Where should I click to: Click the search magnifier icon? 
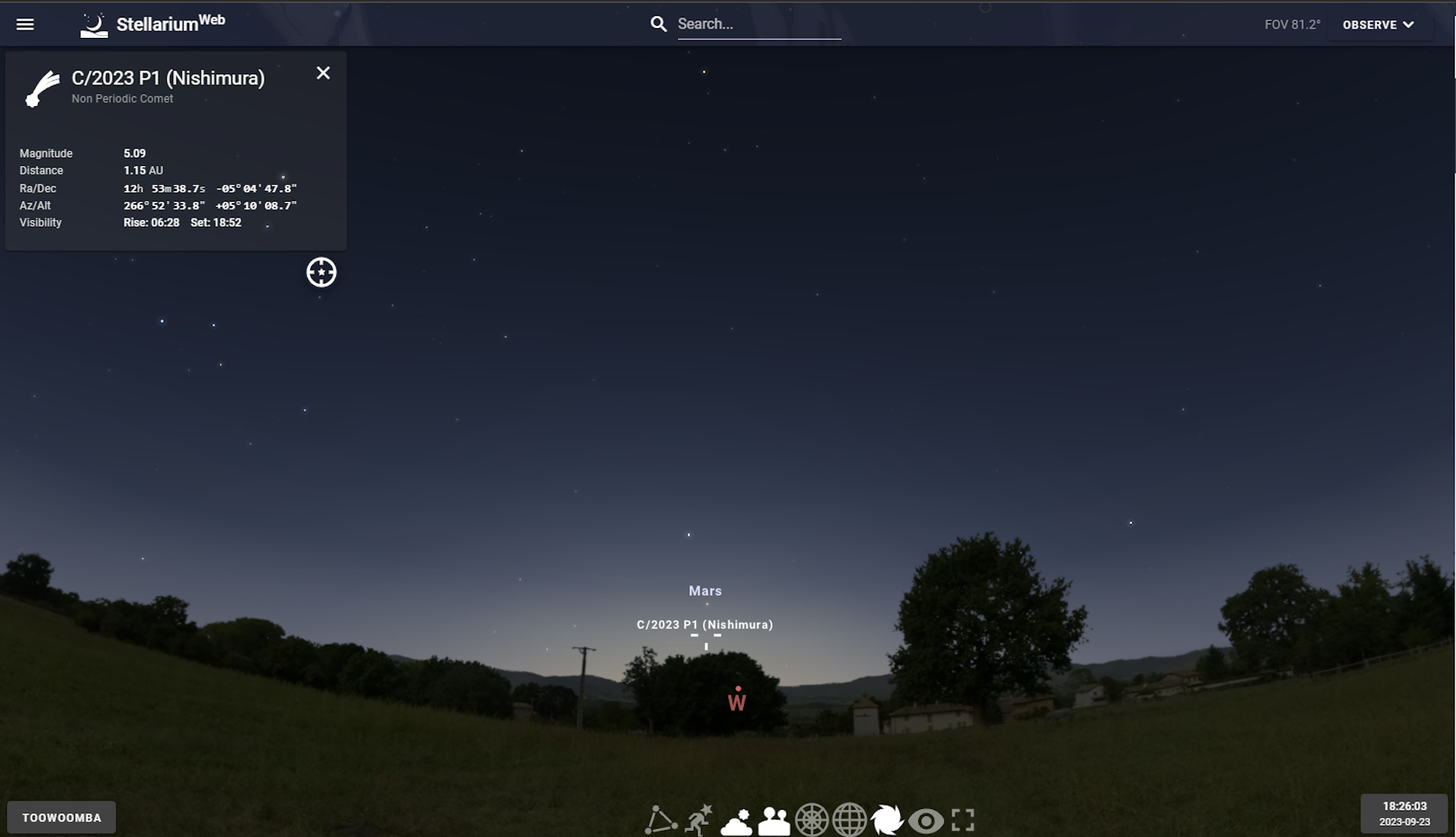point(658,24)
